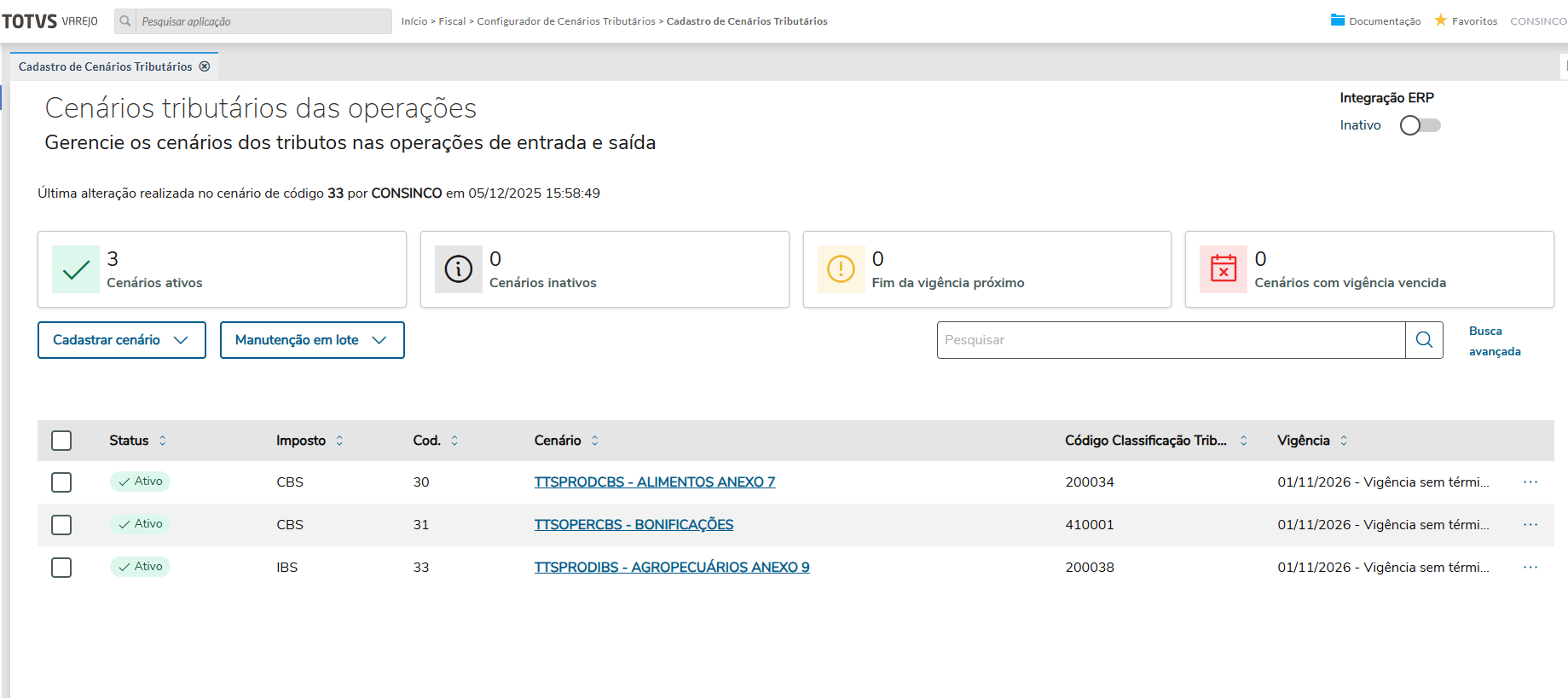This screenshot has height=698, width=1568.
Task: Open the Favoritos link
Action: point(1474,21)
